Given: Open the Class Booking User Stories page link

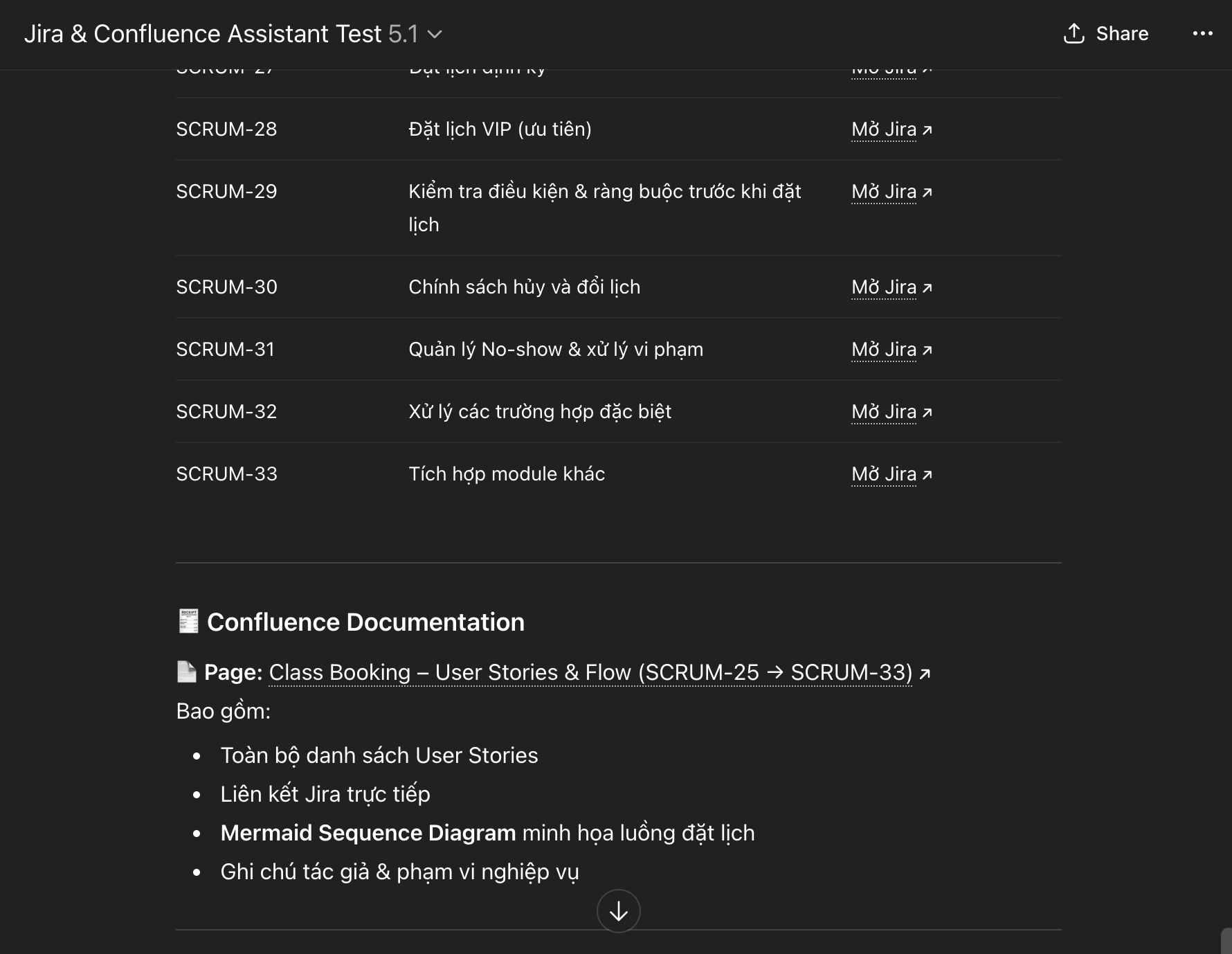Looking at the screenshot, I should click(x=590, y=672).
